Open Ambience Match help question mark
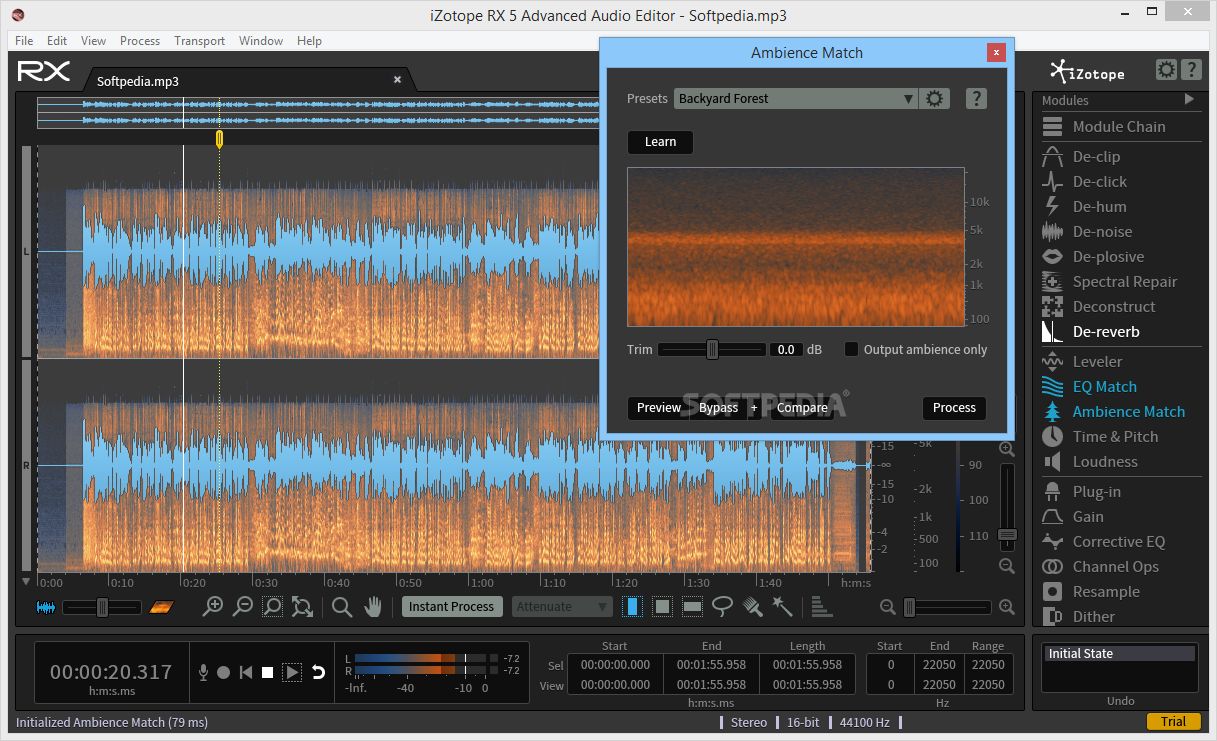This screenshot has height=741, width=1217. pyautogui.click(x=977, y=98)
